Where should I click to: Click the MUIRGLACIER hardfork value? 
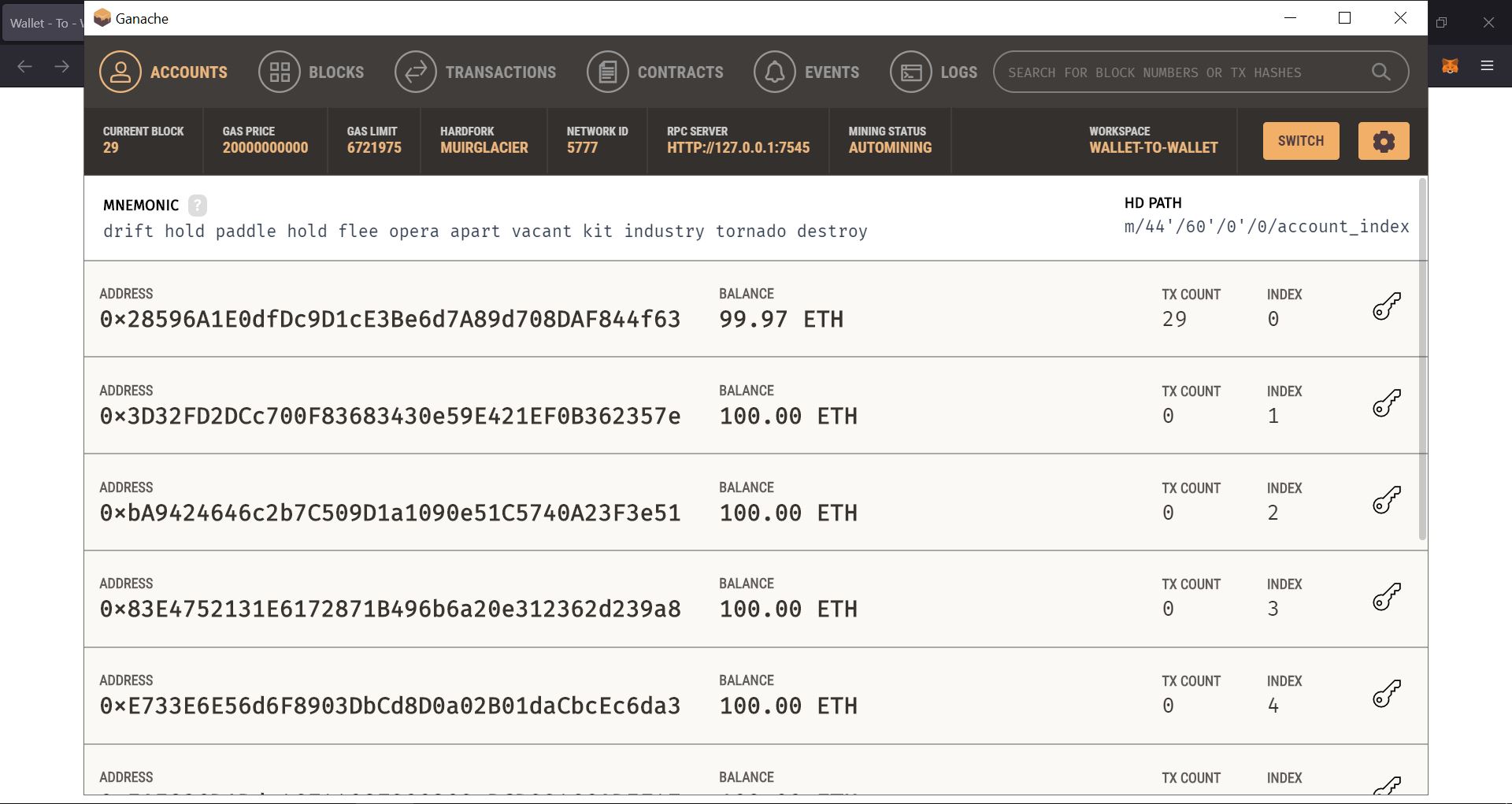484,147
